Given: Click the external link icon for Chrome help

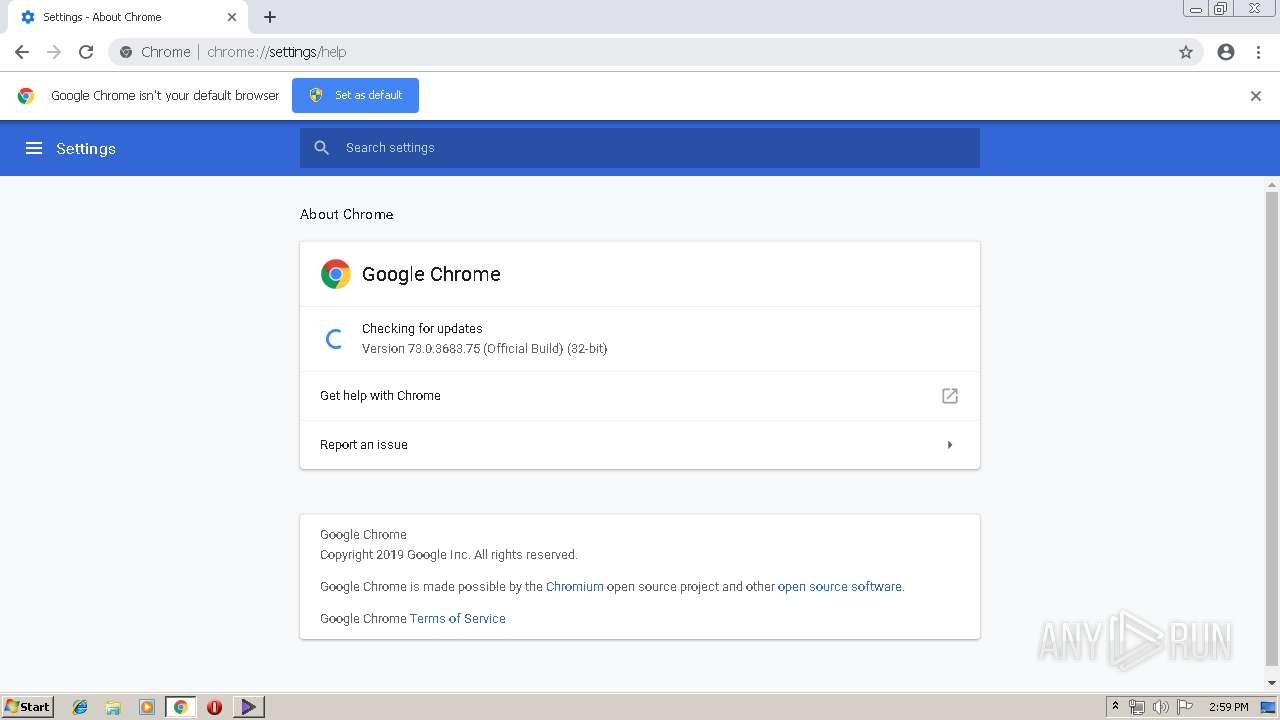Looking at the screenshot, I should 950,396.
